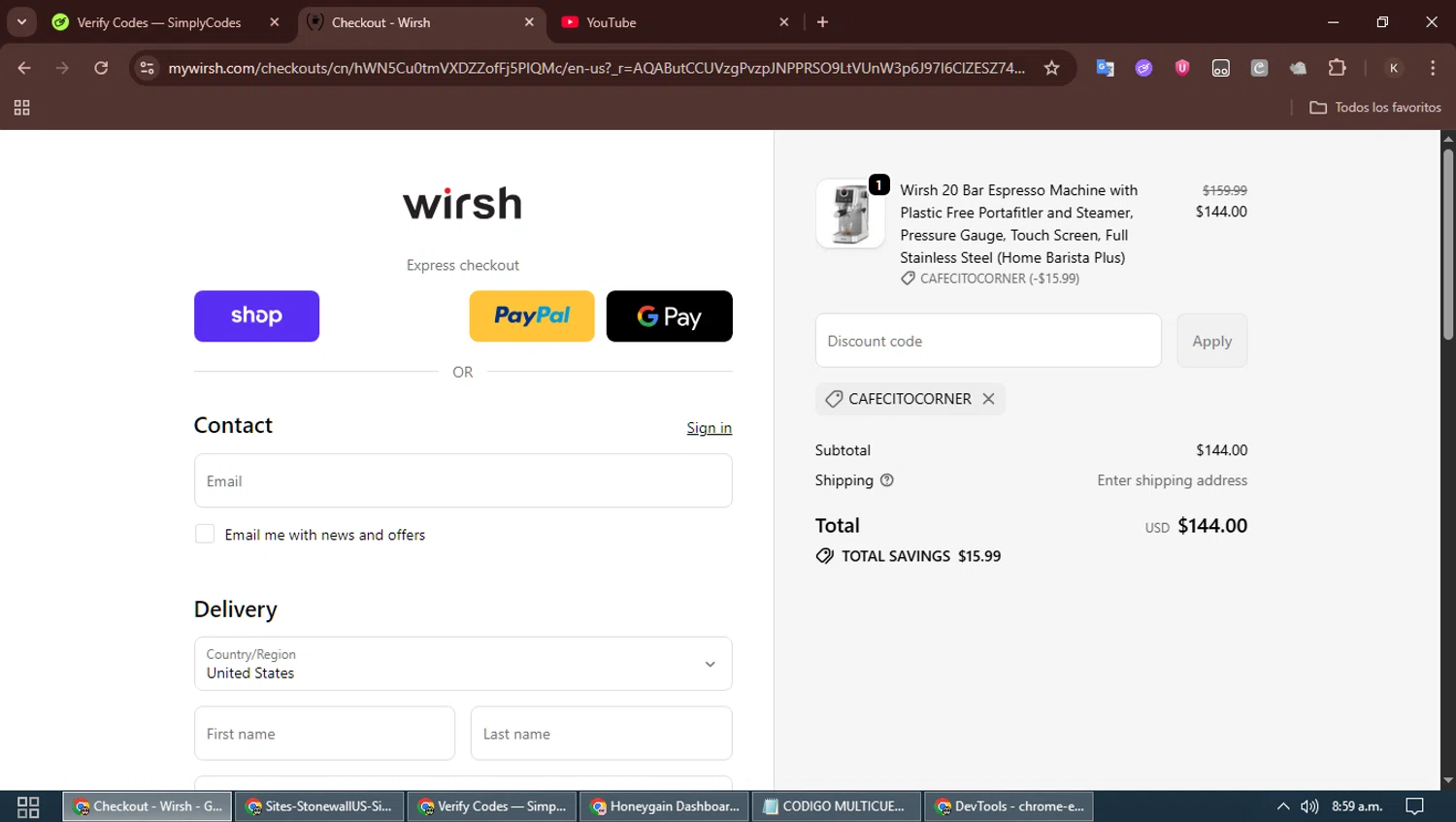Click the taskbar clock 8:59 a.m.

(1357, 806)
